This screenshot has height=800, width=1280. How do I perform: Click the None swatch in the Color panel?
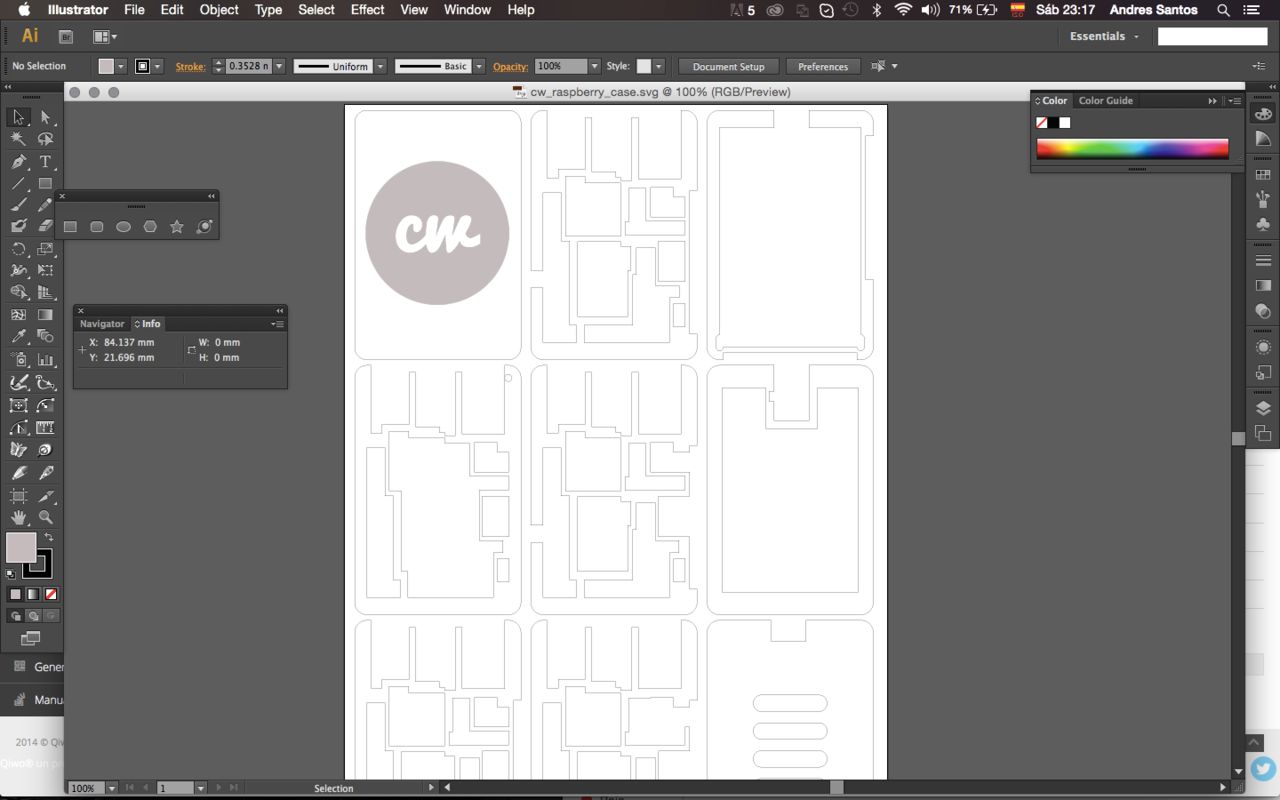[x=1042, y=123]
